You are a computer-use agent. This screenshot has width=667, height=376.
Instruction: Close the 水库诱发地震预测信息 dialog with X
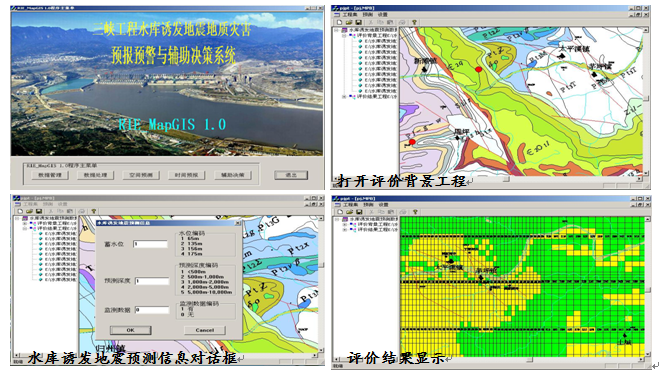(x=237, y=223)
